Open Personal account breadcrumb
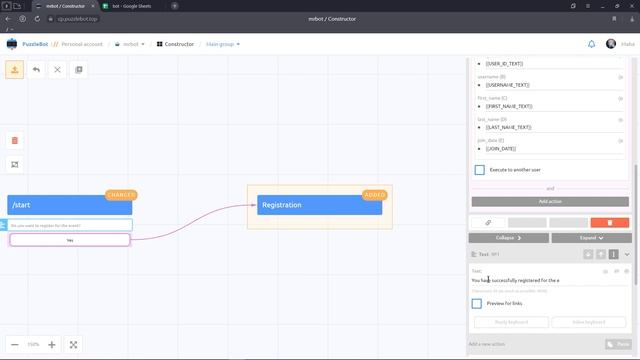This screenshot has height=360, width=640. pyautogui.click(x=82, y=44)
